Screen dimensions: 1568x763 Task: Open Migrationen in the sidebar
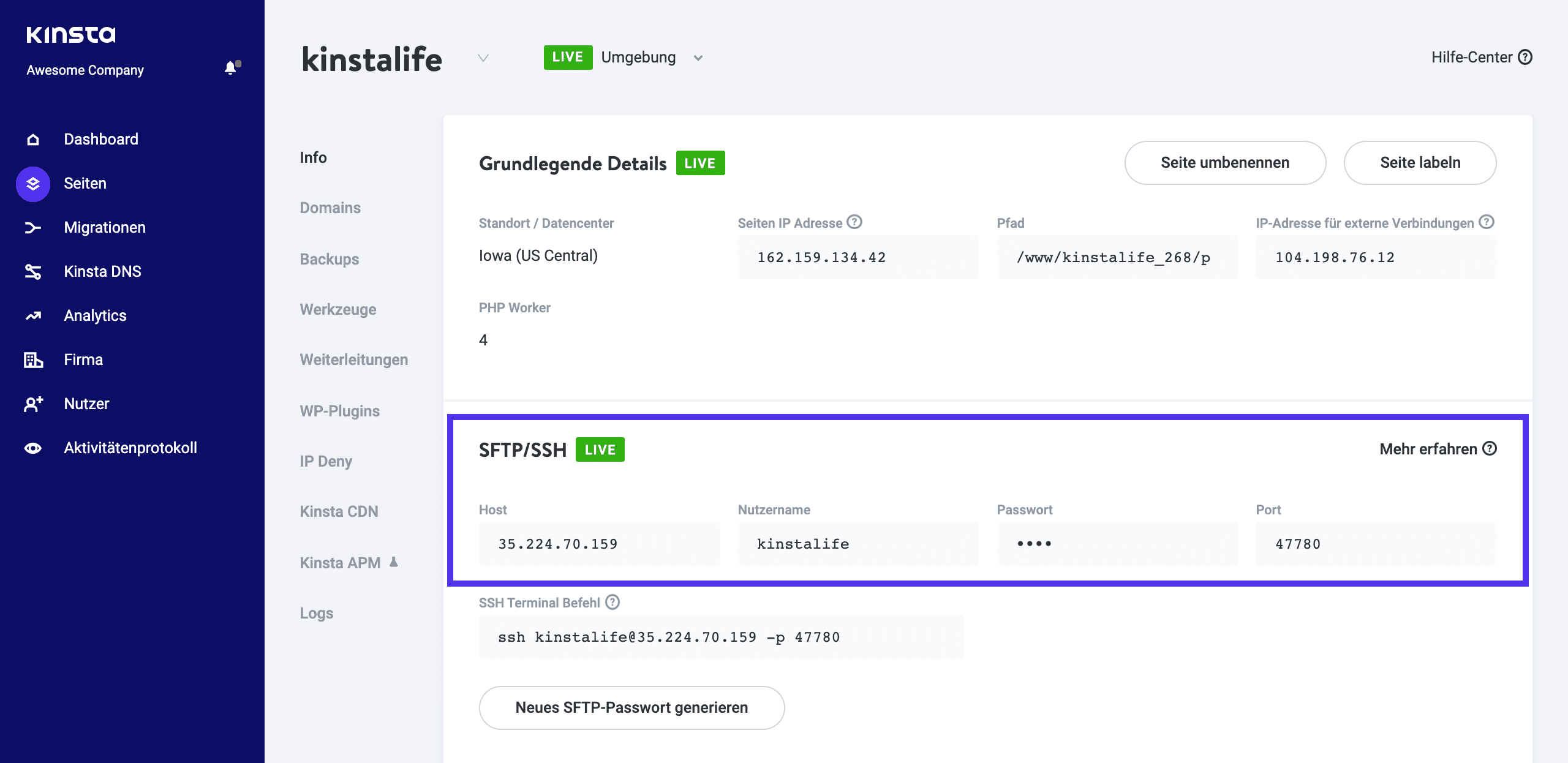(104, 227)
